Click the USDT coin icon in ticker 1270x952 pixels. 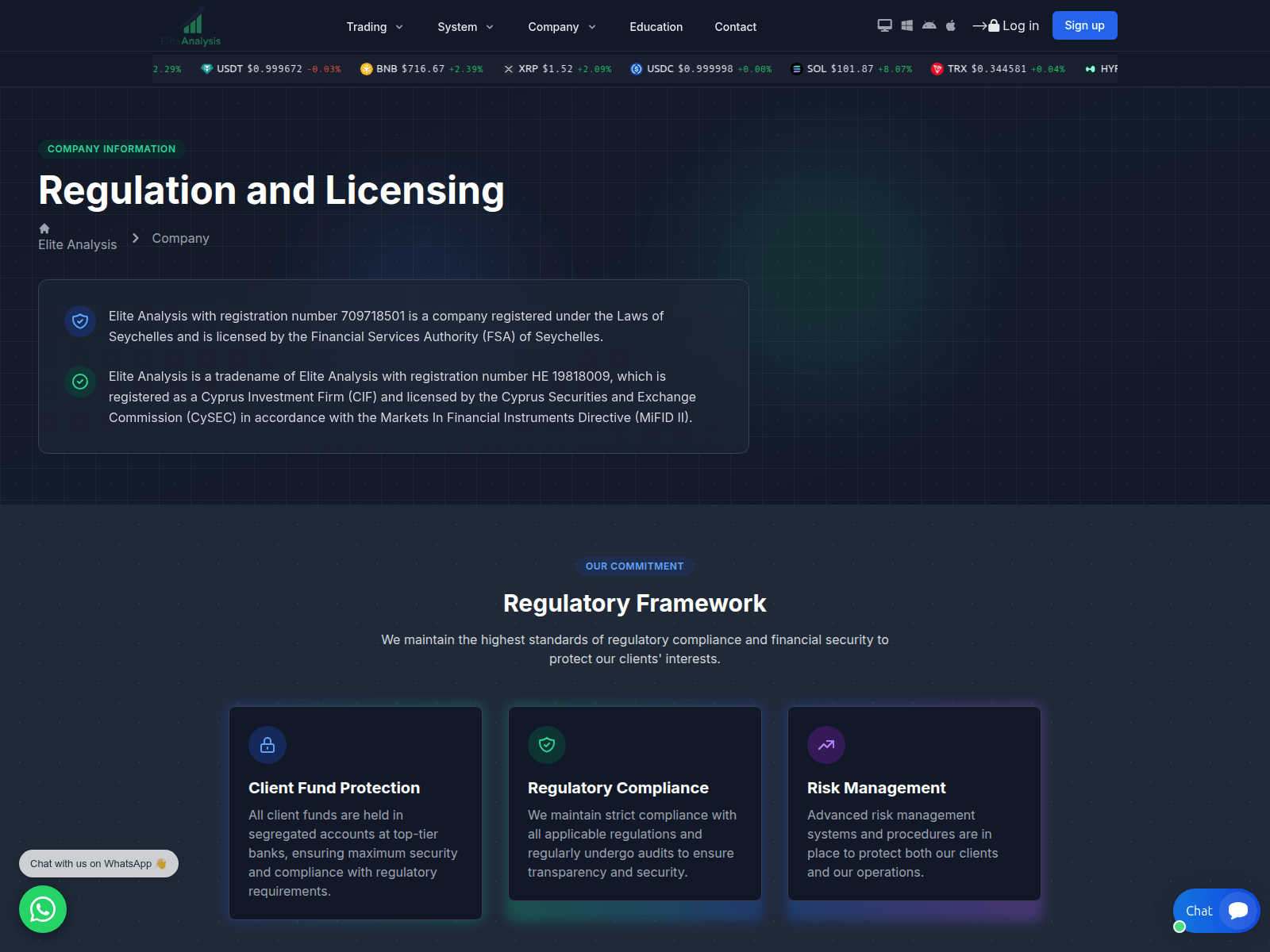pos(207,69)
